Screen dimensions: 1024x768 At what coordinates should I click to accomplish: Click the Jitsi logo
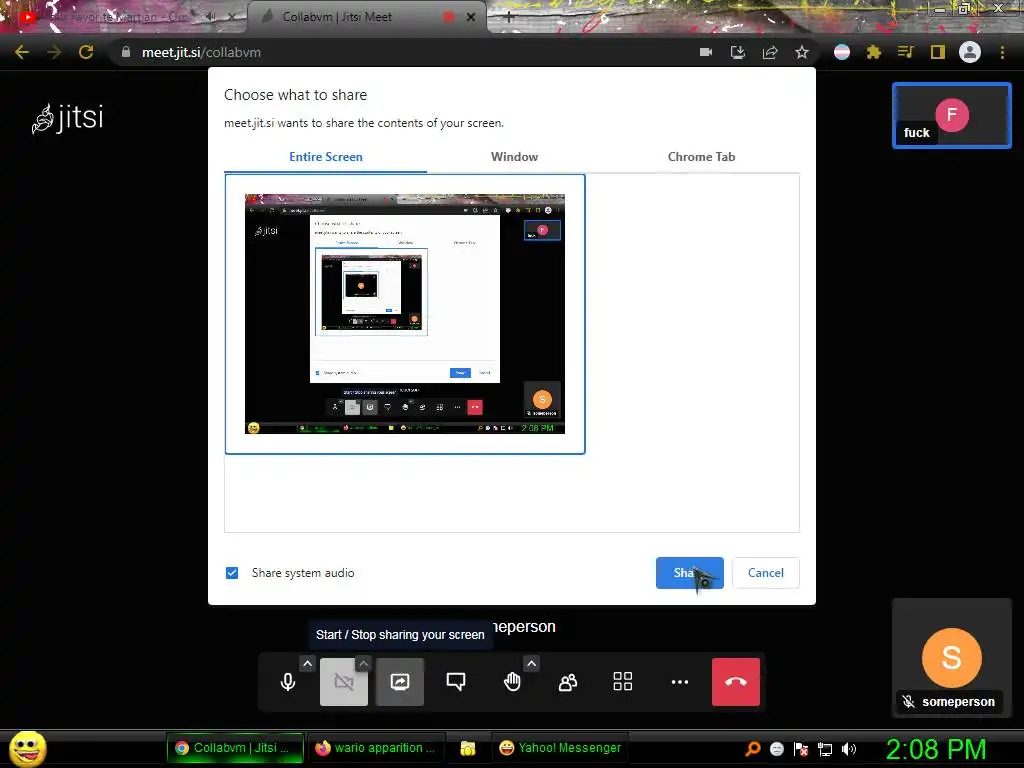click(67, 118)
